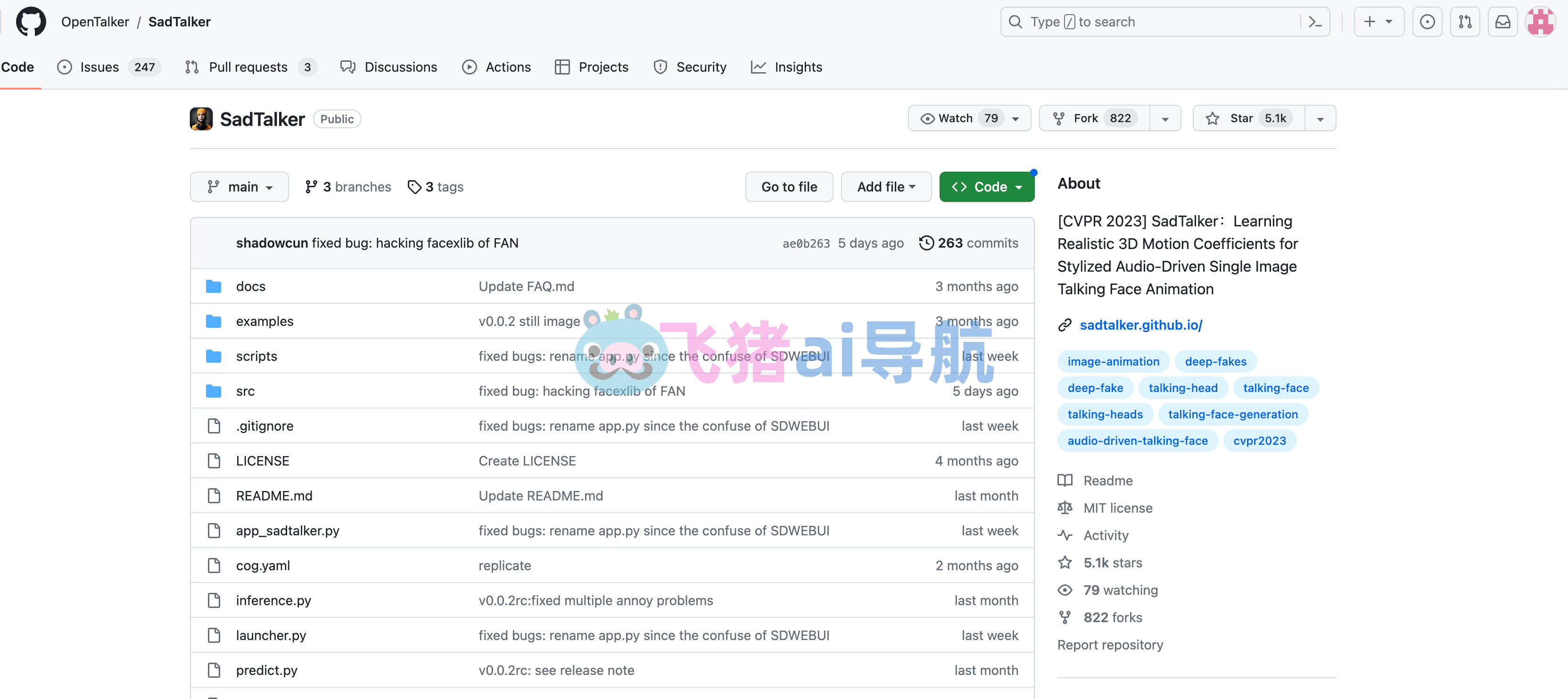Open the notifications inbox icon
Screen dimensions: 1568x699
[x=1502, y=22]
